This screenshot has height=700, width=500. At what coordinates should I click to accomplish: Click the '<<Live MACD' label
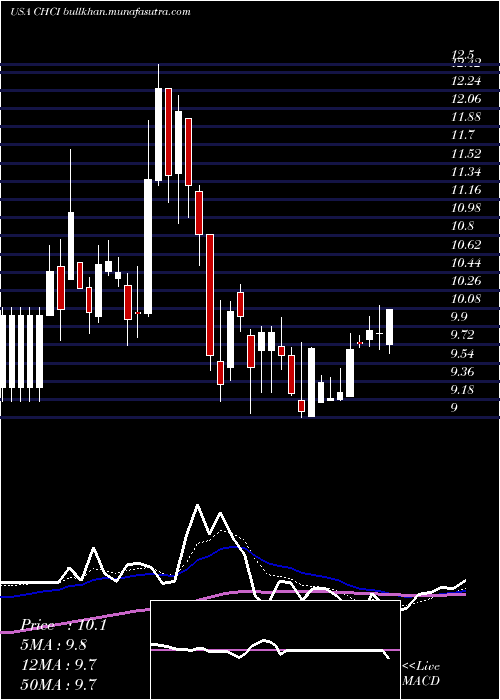coord(421,673)
